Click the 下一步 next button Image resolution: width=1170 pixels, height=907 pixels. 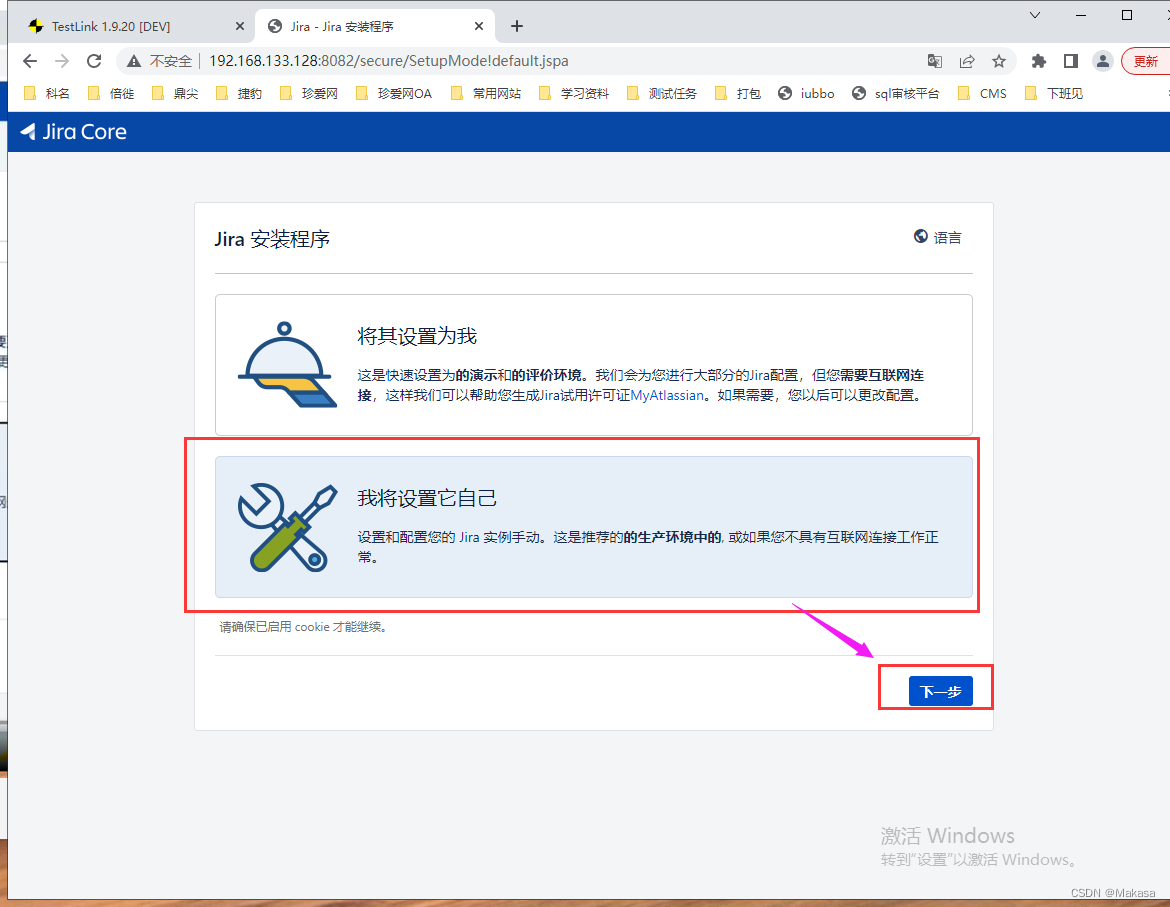click(x=940, y=691)
